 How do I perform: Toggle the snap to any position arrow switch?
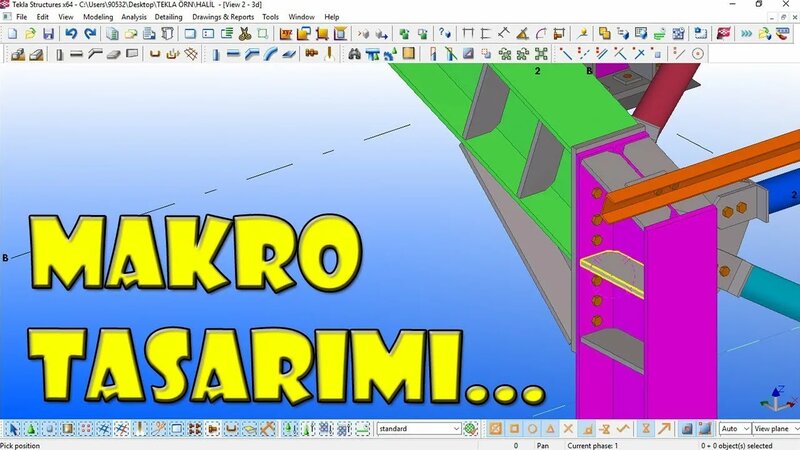(664, 429)
